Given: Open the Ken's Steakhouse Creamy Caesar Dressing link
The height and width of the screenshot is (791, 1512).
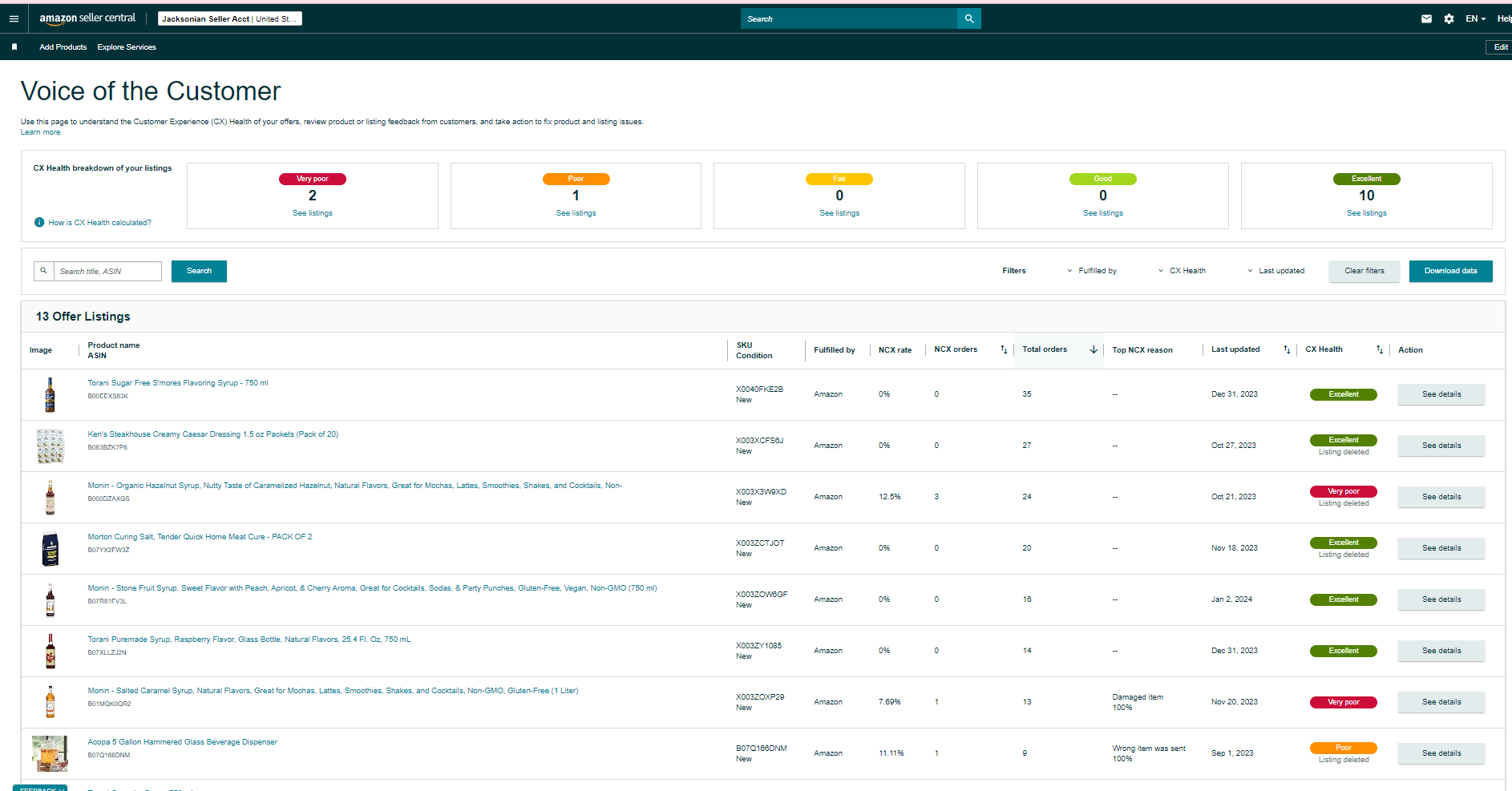Looking at the screenshot, I should pos(213,434).
